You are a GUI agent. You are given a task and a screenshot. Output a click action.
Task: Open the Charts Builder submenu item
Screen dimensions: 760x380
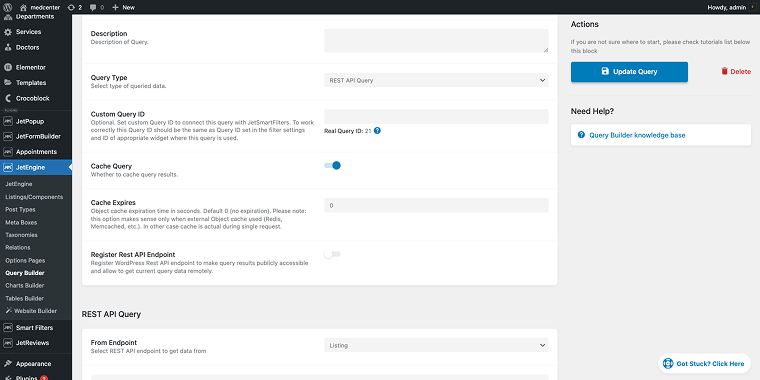24,285
